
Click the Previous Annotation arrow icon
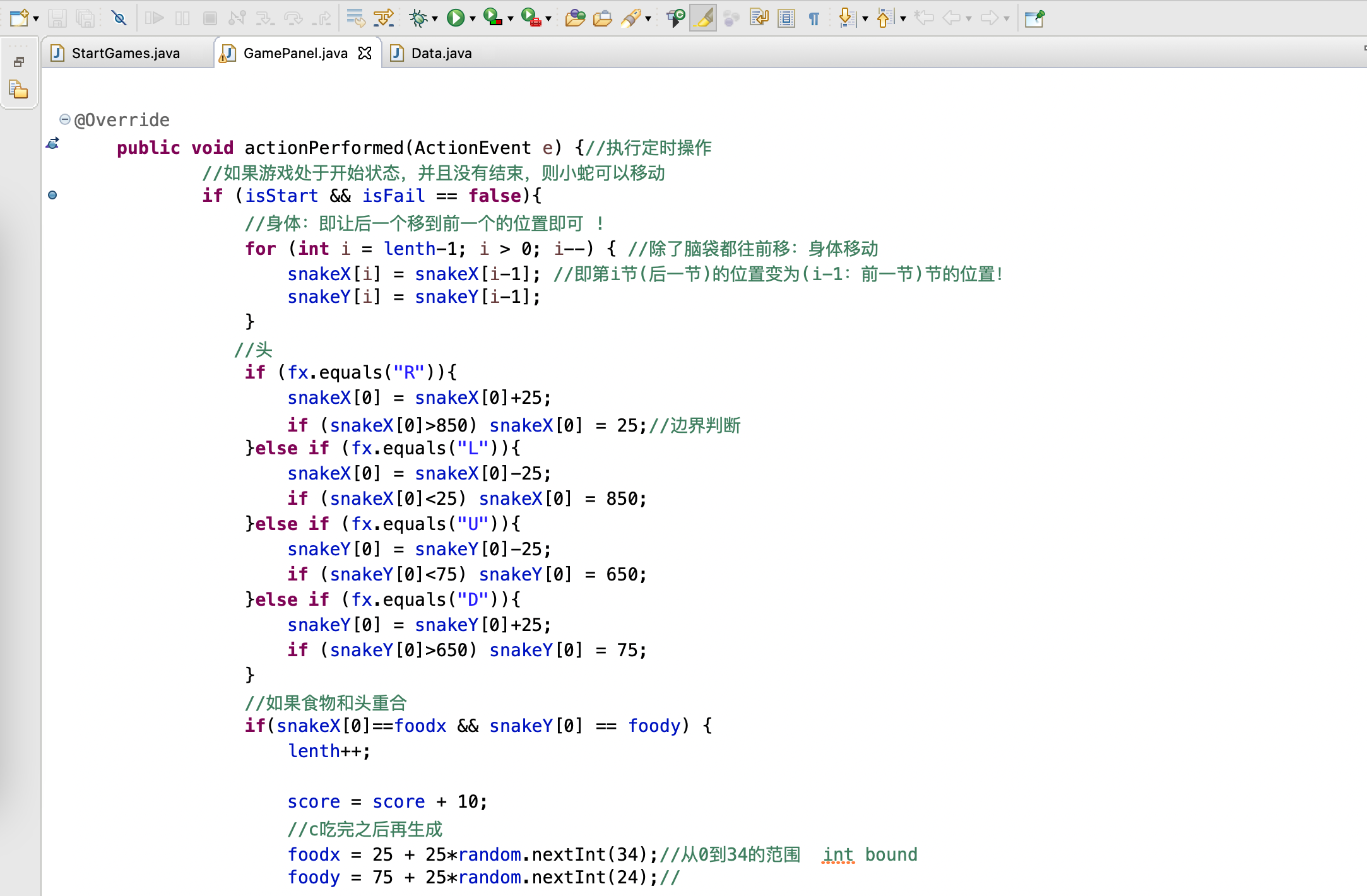tap(885, 18)
